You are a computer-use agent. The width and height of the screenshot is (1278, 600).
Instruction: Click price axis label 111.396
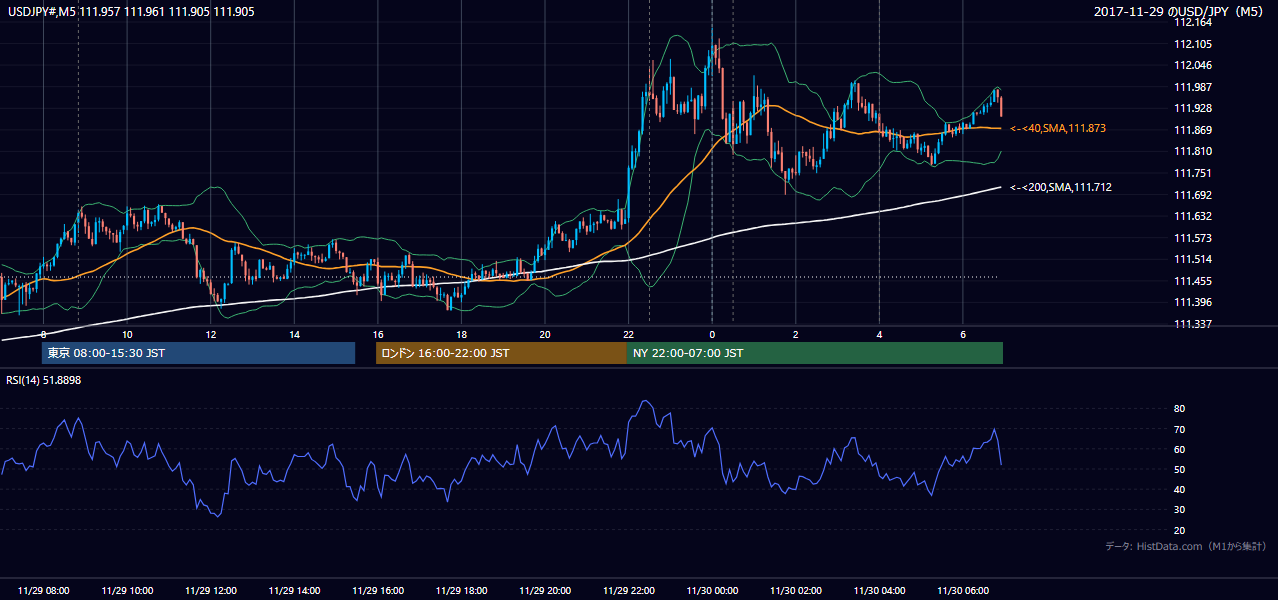[x=1192, y=302]
